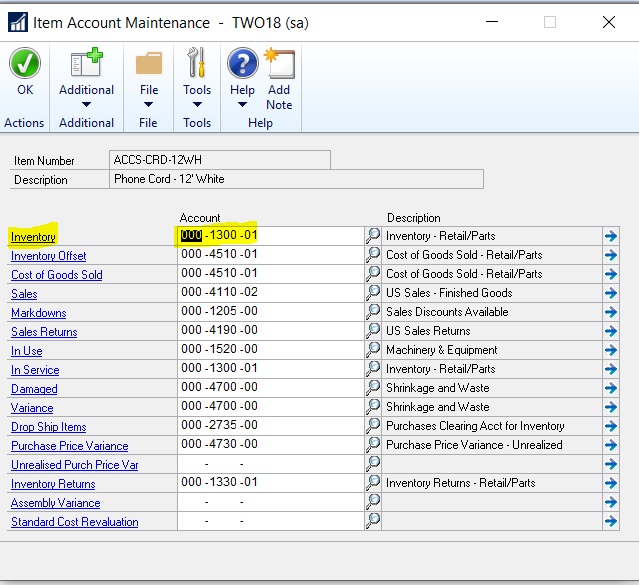Click the Item Number field
Screen dimensions: 639x585
pos(219,160)
